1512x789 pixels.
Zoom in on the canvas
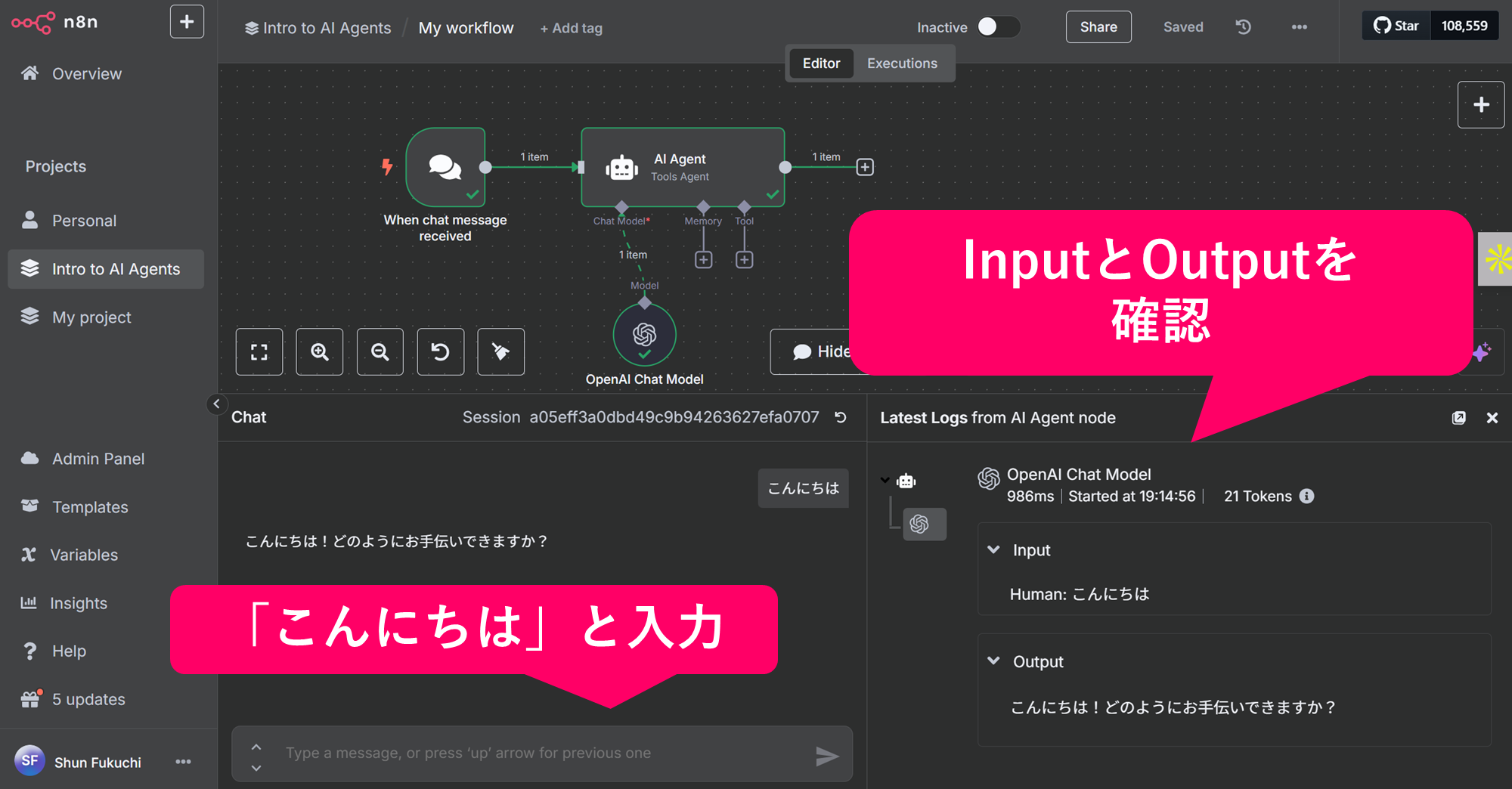pyautogui.click(x=320, y=351)
